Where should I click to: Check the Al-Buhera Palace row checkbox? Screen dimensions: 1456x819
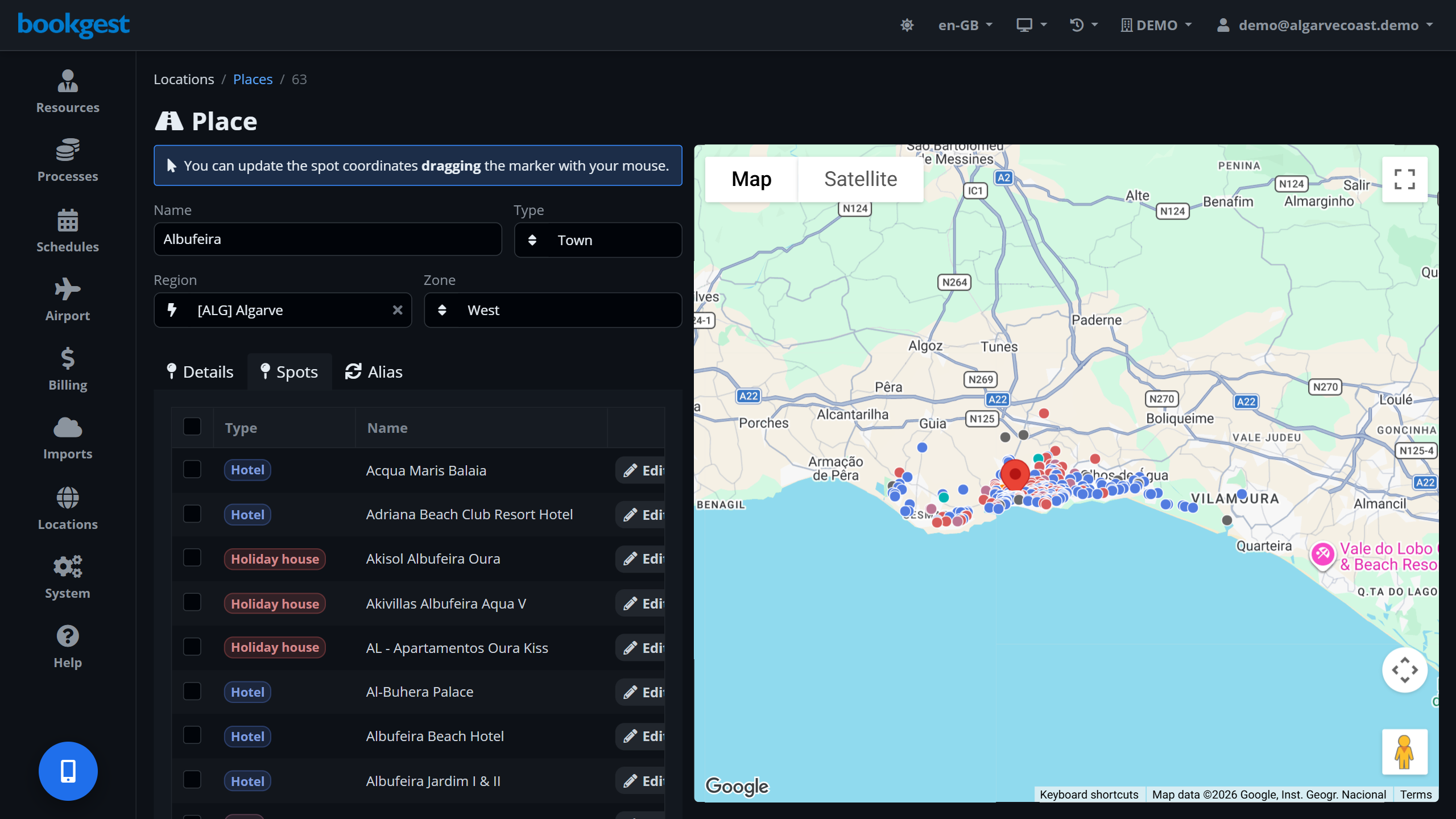click(192, 692)
